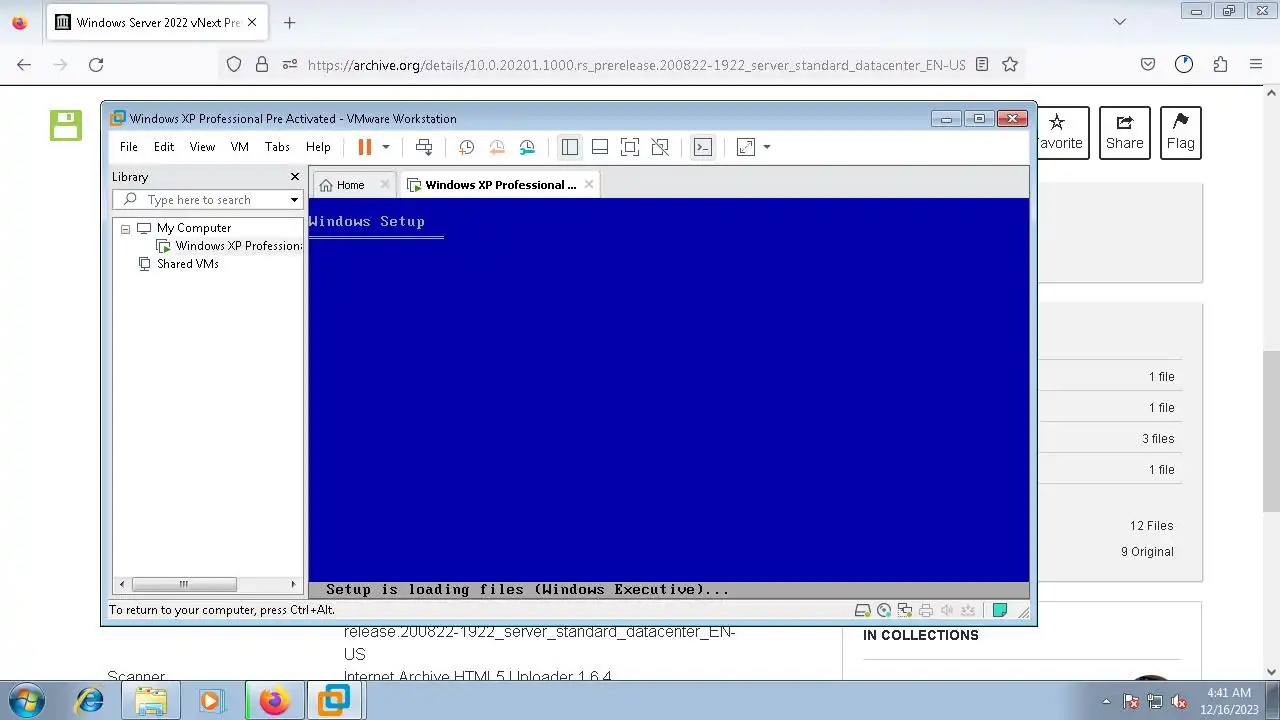Click the stretch guest display icon

point(746,147)
